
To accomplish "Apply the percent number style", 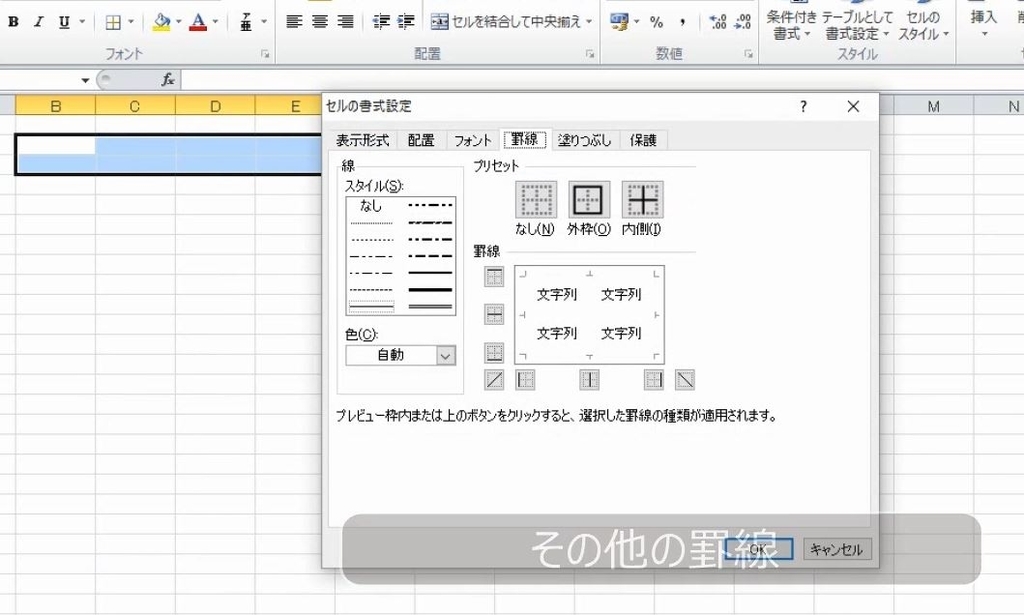I will [x=656, y=21].
